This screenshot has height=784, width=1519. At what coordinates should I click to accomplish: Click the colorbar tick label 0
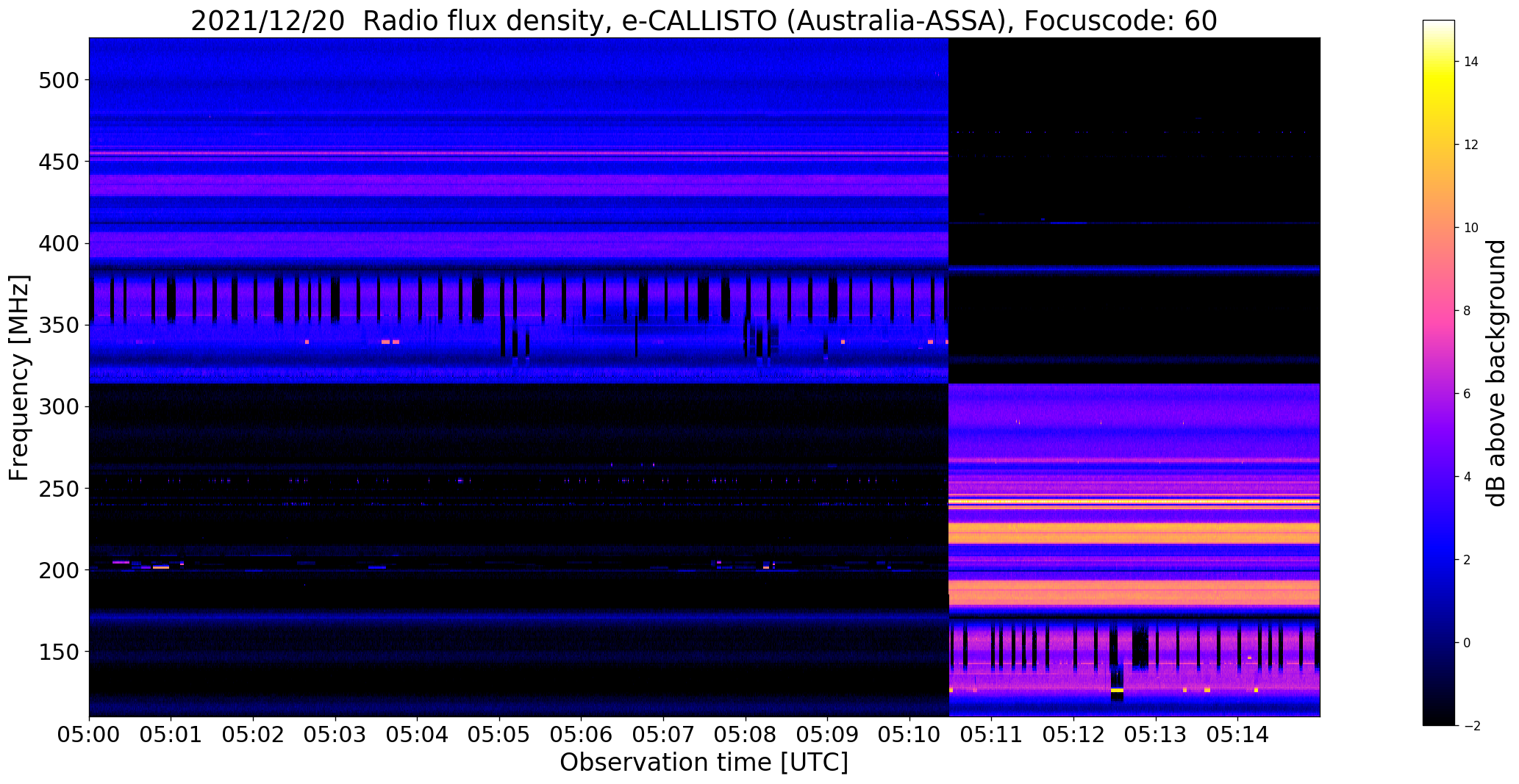(x=1468, y=643)
